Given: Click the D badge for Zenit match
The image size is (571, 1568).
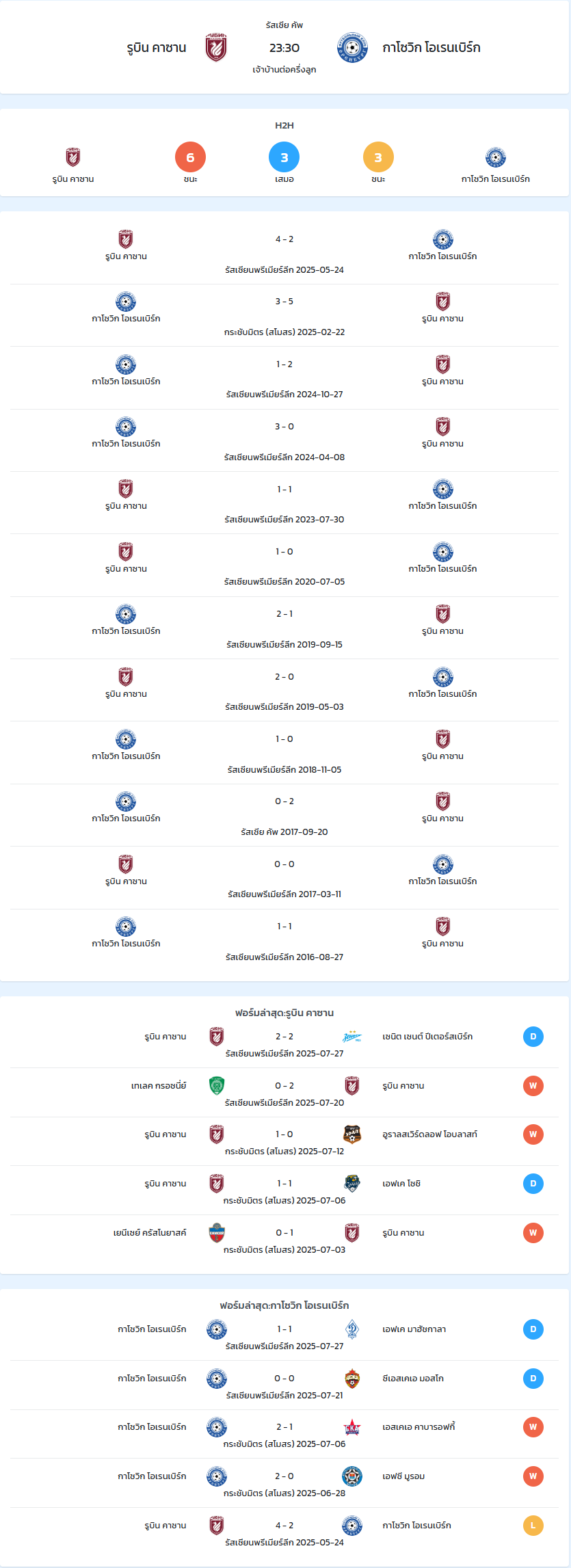Looking at the screenshot, I should [533, 1037].
